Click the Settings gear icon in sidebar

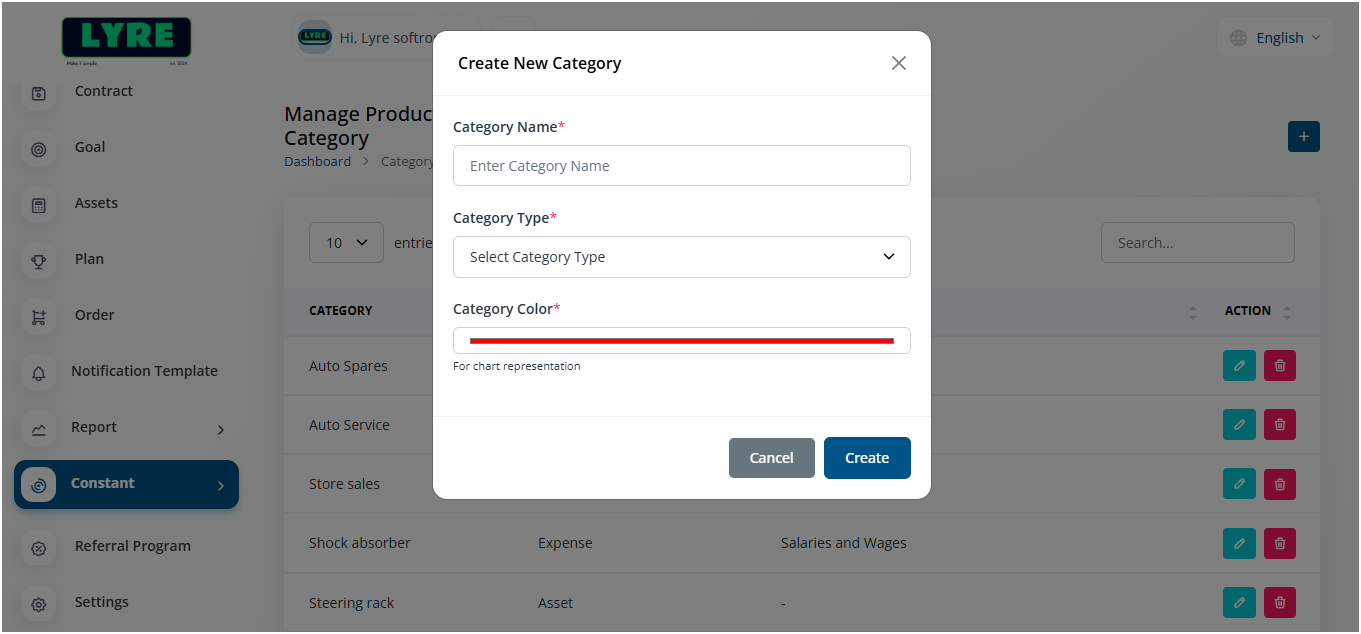tap(39, 604)
